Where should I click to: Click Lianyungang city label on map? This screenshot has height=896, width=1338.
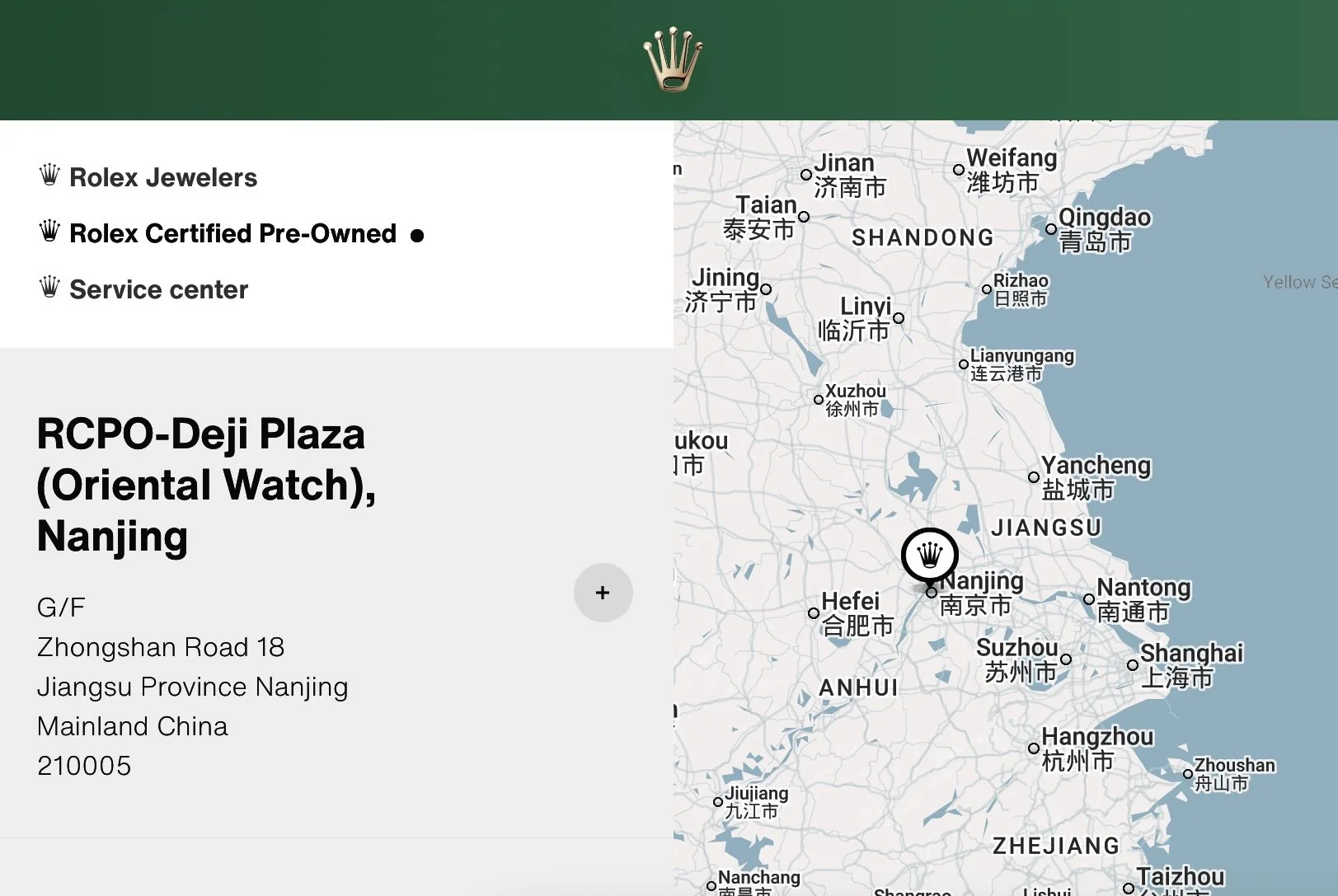(1021, 364)
